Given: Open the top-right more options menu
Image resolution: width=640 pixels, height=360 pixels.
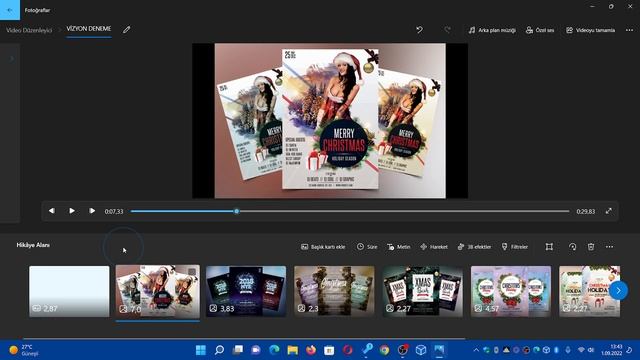Looking at the screenshot, I should (x=629, y=30).
